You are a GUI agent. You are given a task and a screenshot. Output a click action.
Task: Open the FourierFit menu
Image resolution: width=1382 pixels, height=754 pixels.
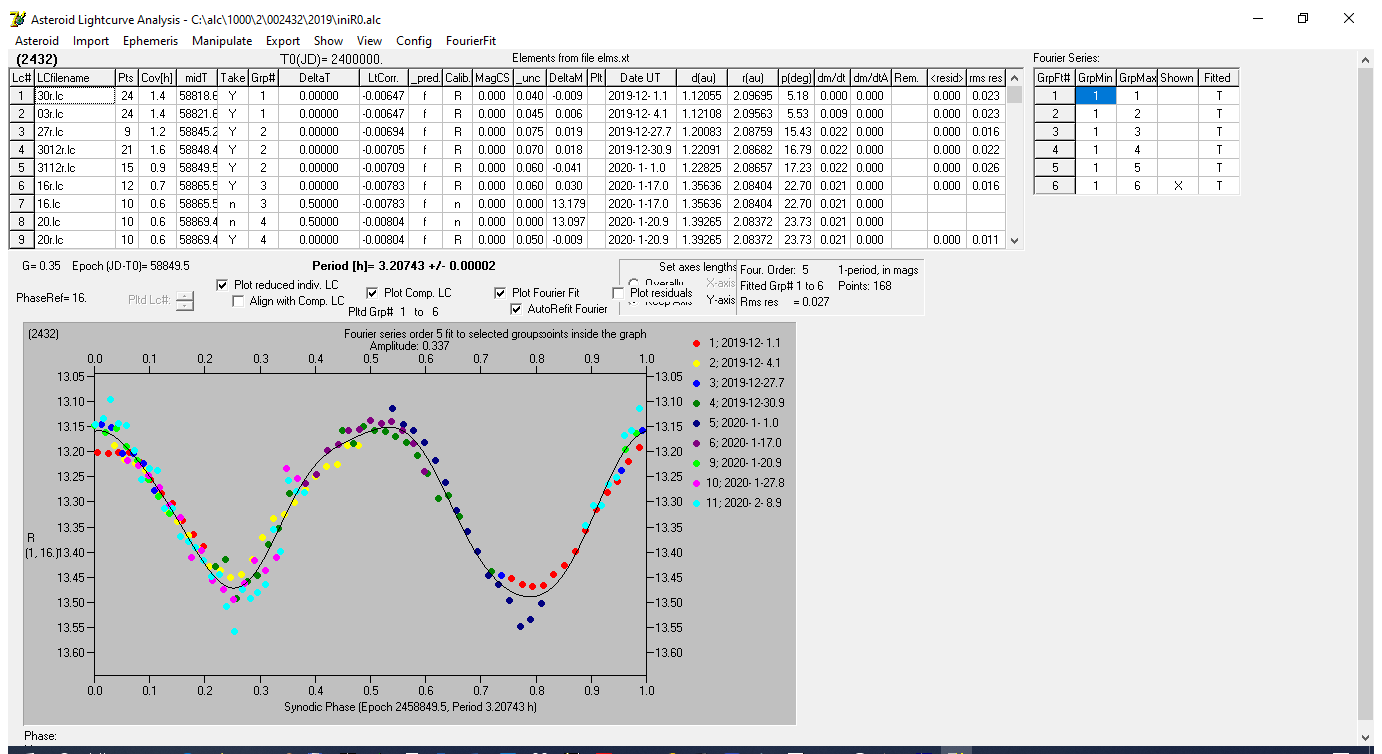[x=471, y=41]
